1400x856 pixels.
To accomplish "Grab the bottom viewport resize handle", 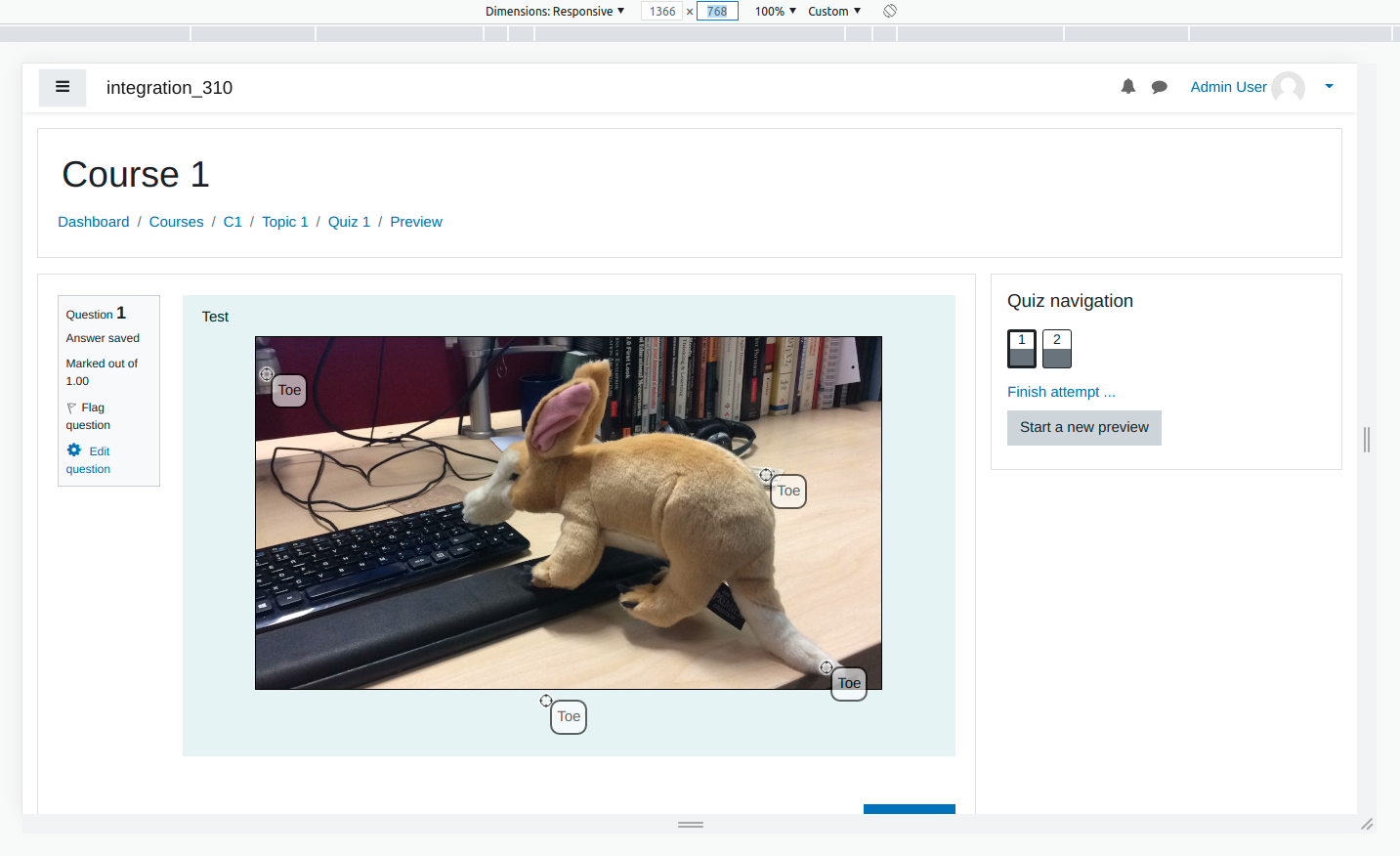I will (691, 825).
